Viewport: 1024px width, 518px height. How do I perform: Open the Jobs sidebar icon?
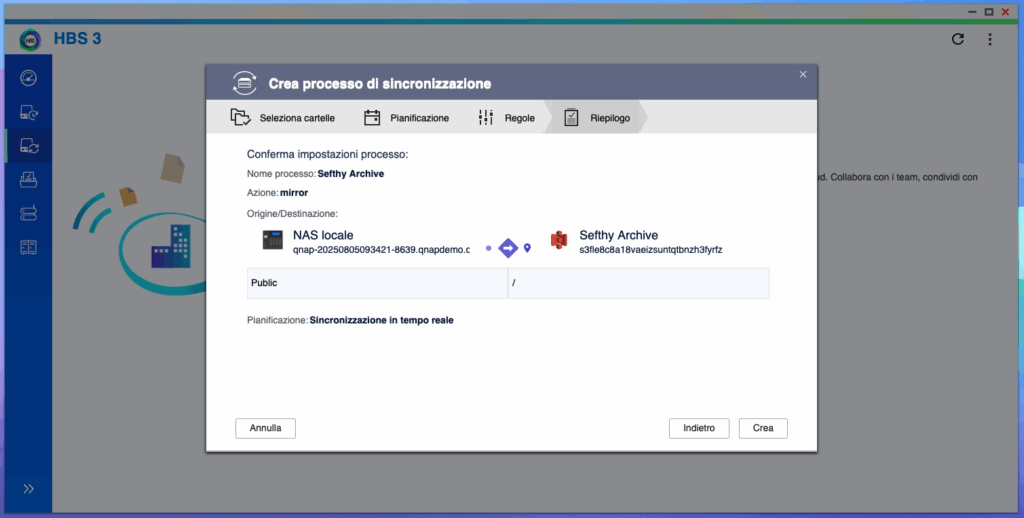tap(28, 180)
